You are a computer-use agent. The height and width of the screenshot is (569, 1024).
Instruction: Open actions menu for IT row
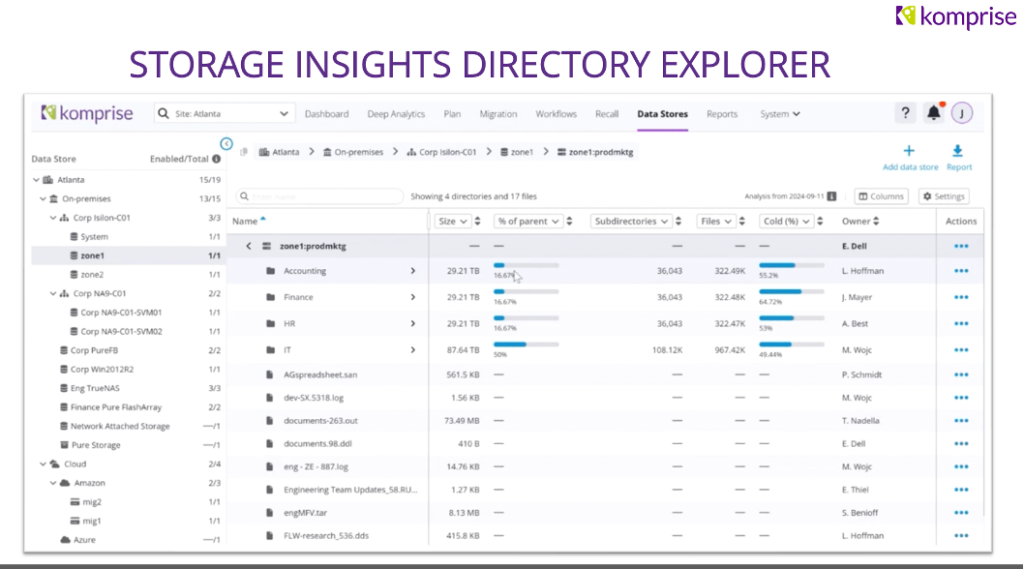pyautogui.click(x=961, y=350)
